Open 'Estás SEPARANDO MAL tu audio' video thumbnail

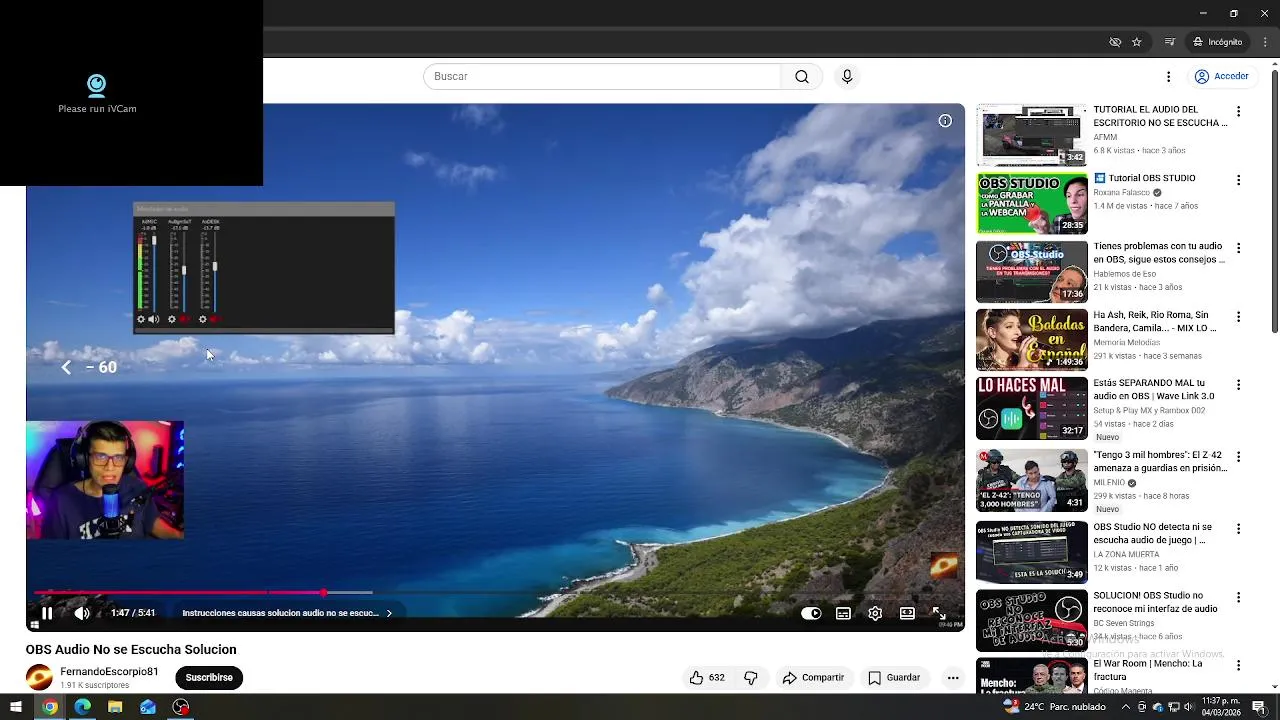click(x=1032, y=408)
